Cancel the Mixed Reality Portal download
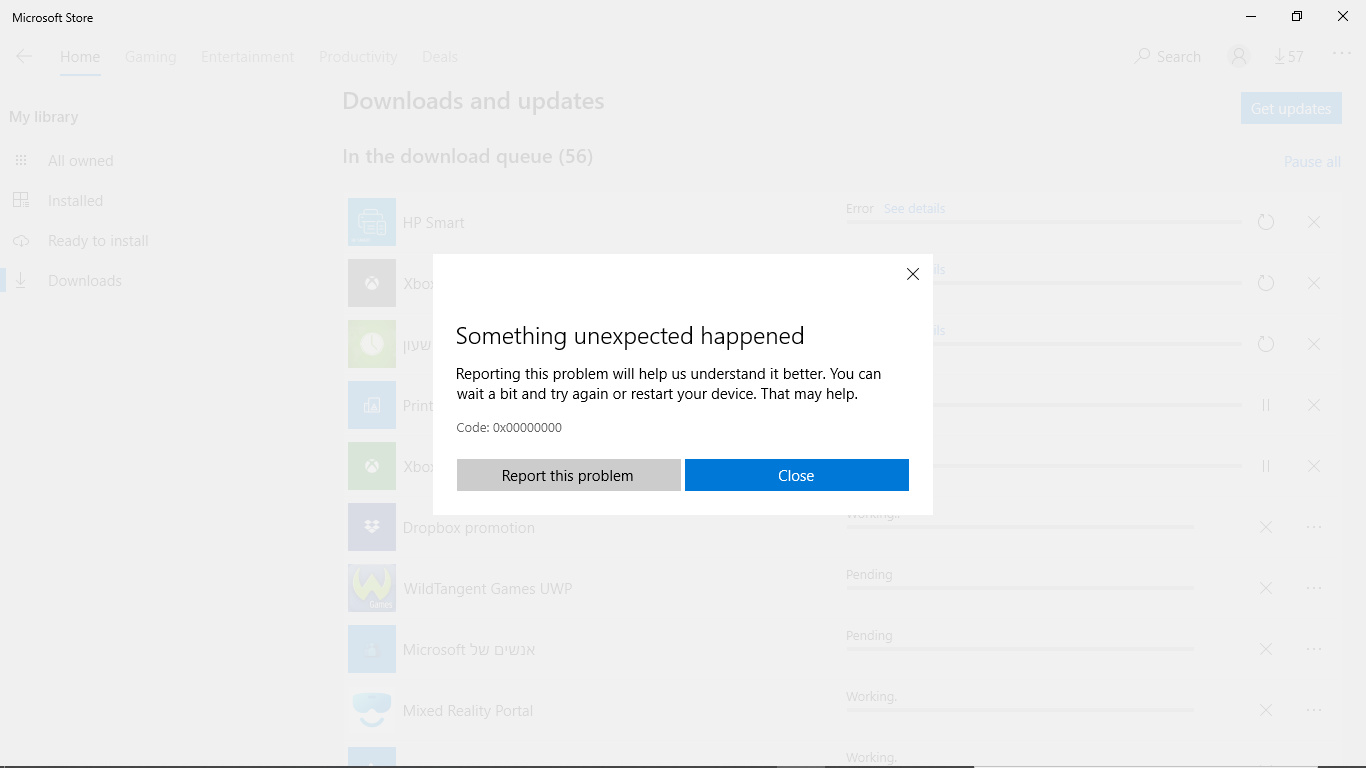Image resolution: width=1366 pixels, height=768 pixels. click(x=1266, y=710)
